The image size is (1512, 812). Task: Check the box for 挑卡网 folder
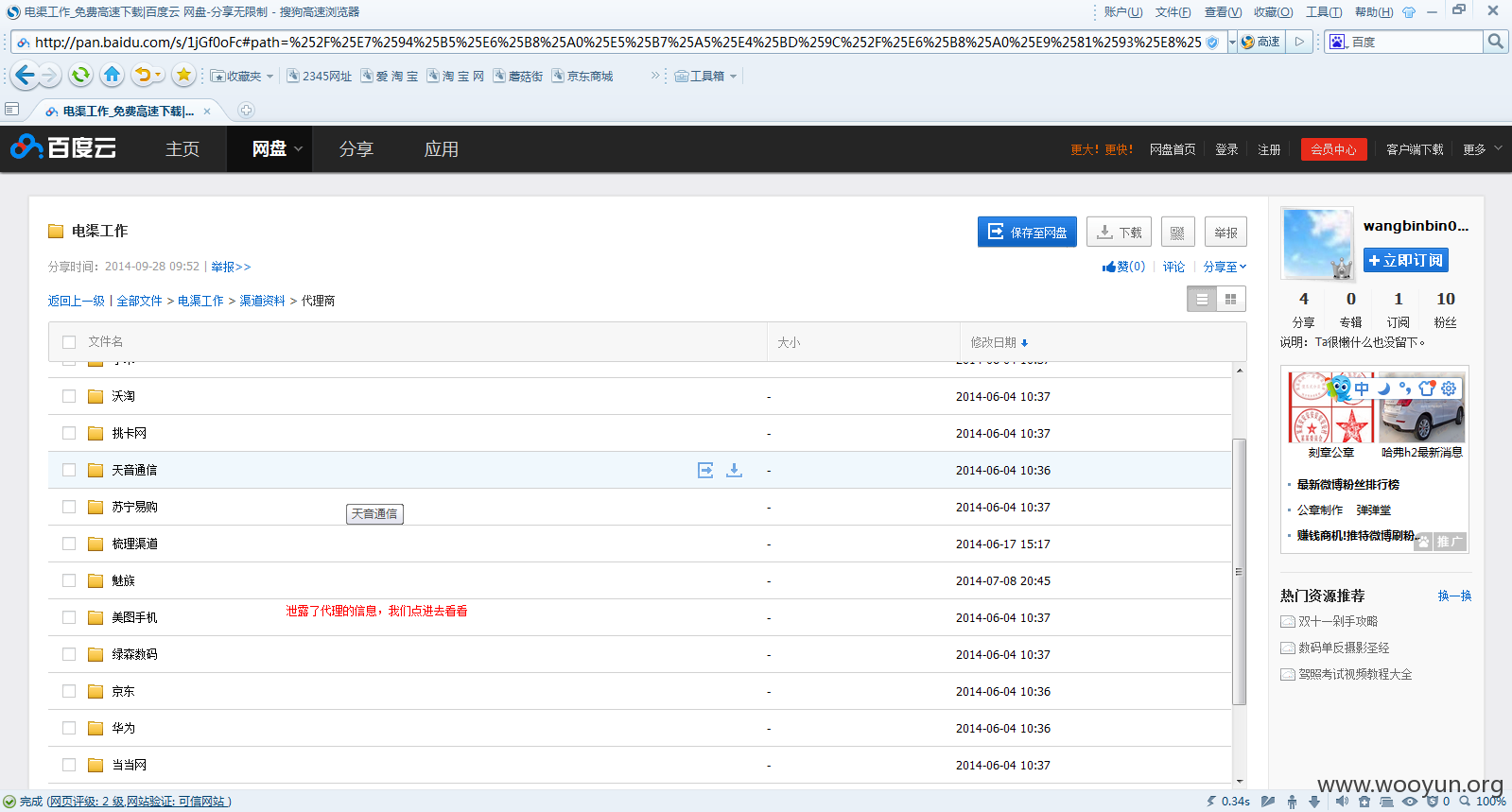click(x=69, y=433)
